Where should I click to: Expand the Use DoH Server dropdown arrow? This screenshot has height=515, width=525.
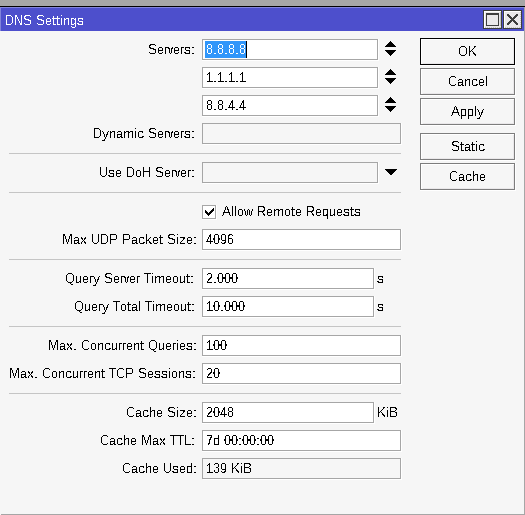pyautogui.click(x=391, y=172)
